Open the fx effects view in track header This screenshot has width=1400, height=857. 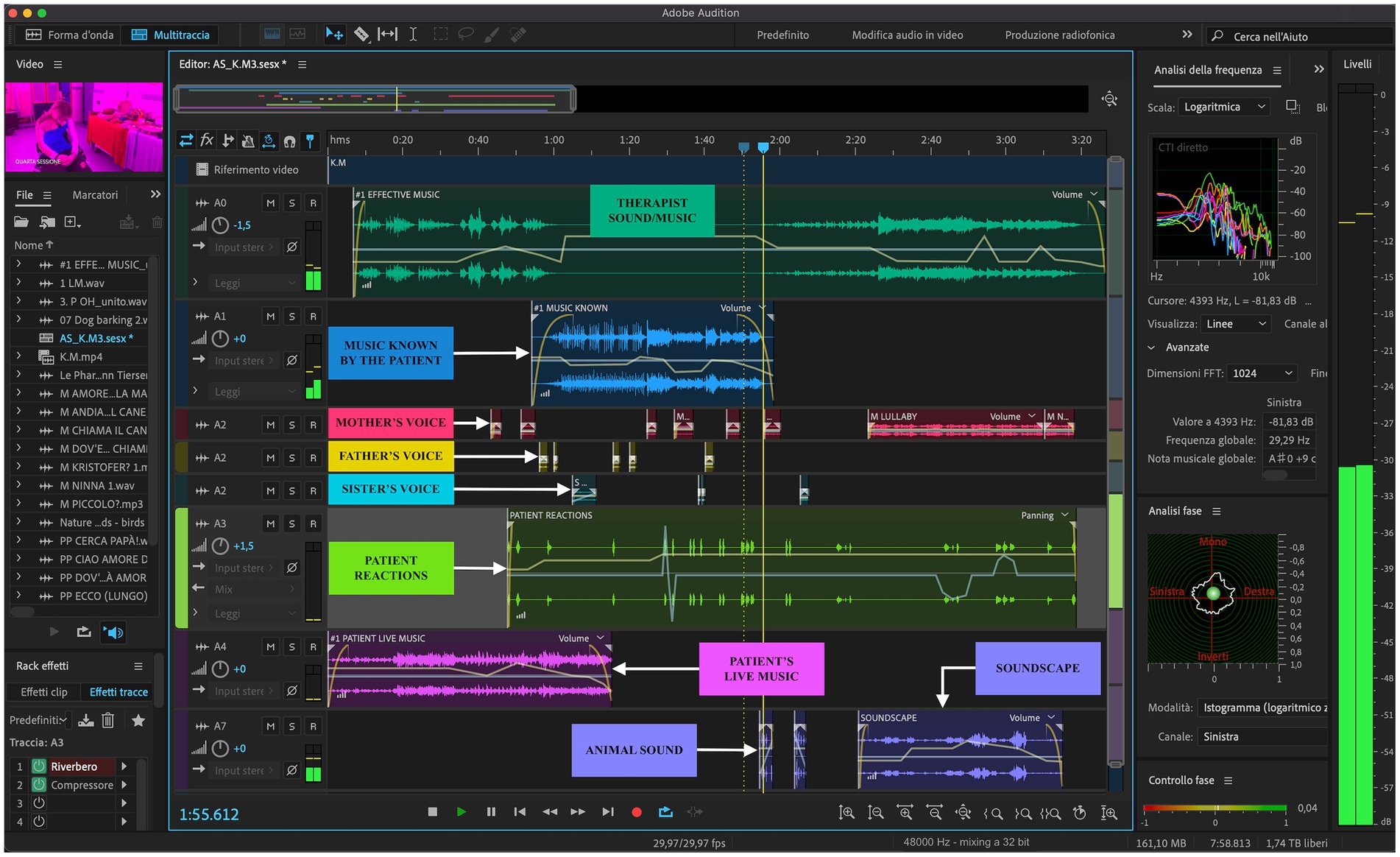[207, 140]
